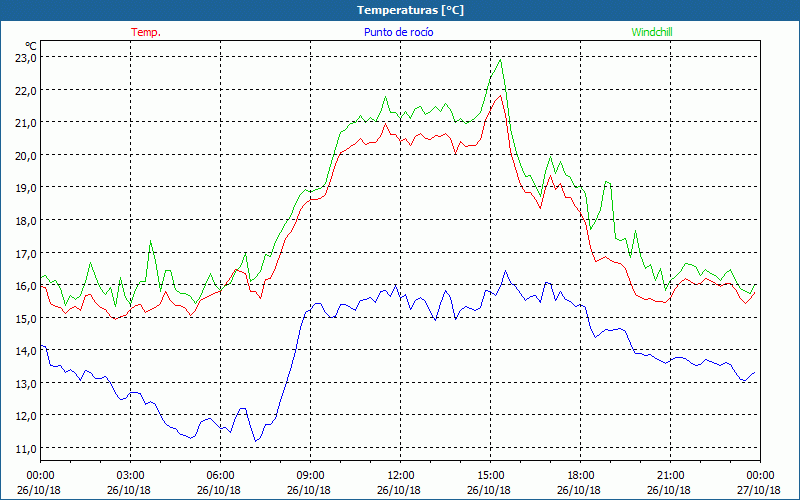Click the 06:00 time axis label
Image resolution: width=800 pixels, height=500 pixels.
click(x=220, y=476)
